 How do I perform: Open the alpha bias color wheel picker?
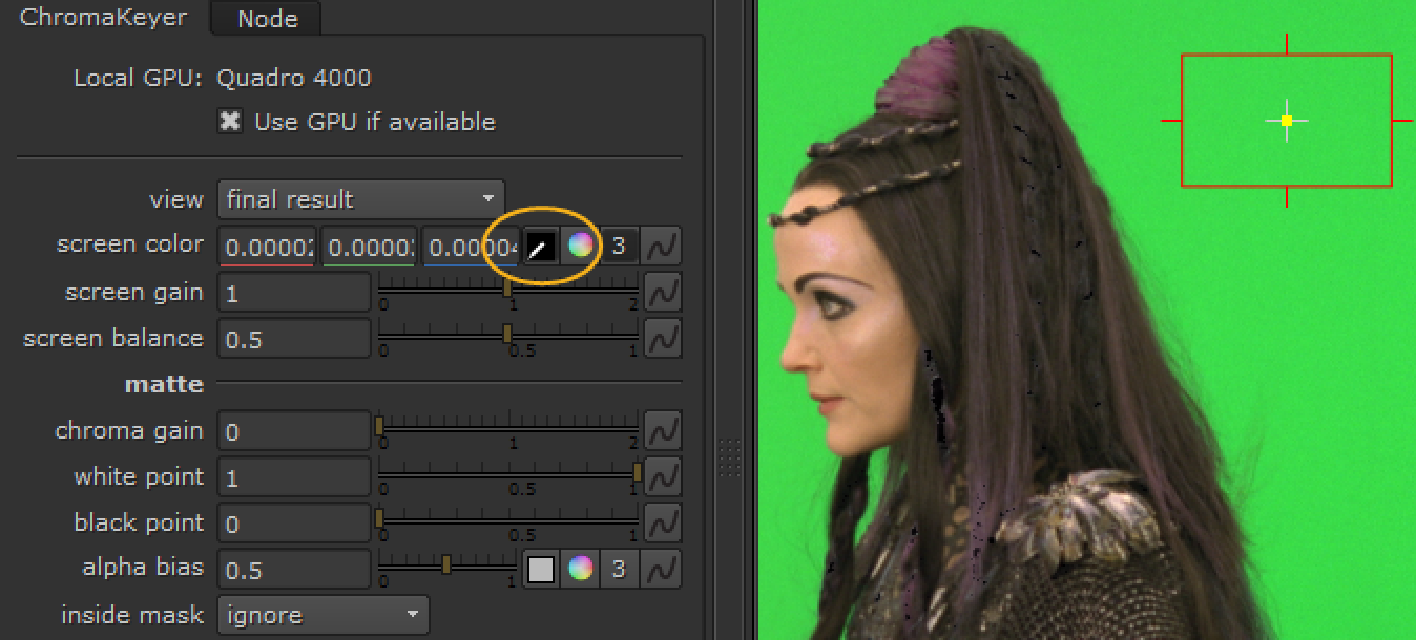point(580,569)
